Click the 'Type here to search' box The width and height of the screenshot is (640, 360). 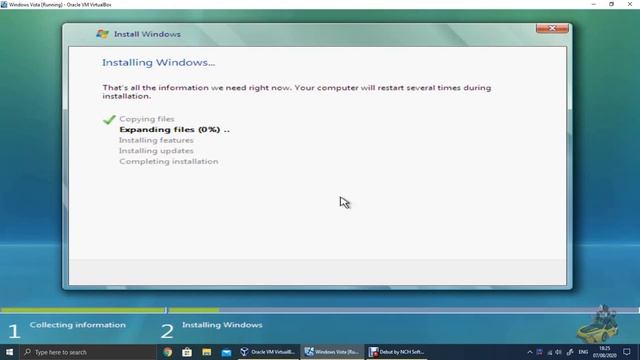tap(88, 352)
